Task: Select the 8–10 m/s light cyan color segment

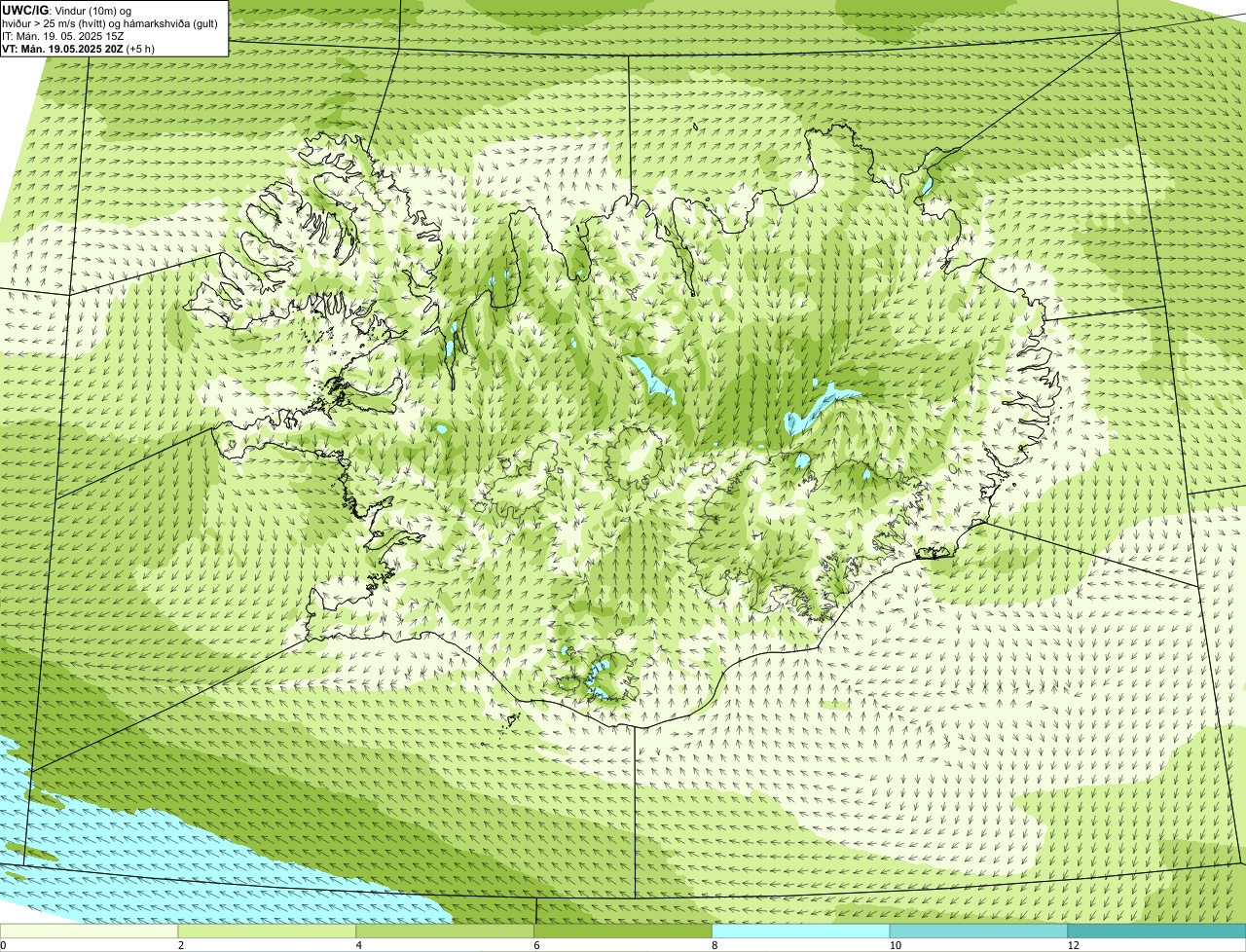Action: coord(802,931)
